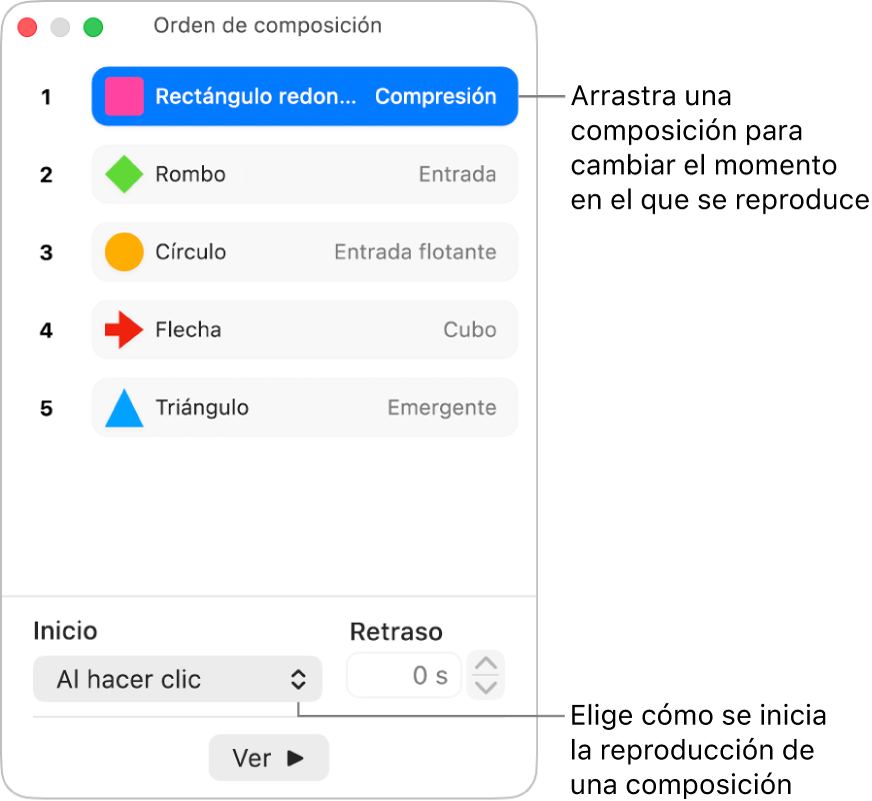Screen dimensions: 872x801
Task: Click the blue Triángulo shape icon
Action: [x=124, y=408]
